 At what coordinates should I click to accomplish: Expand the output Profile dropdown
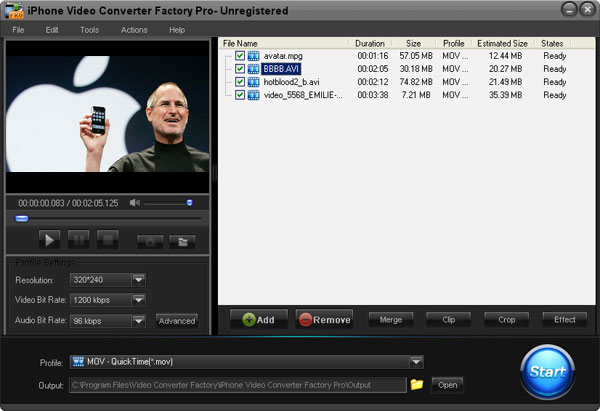pos(416,362)
